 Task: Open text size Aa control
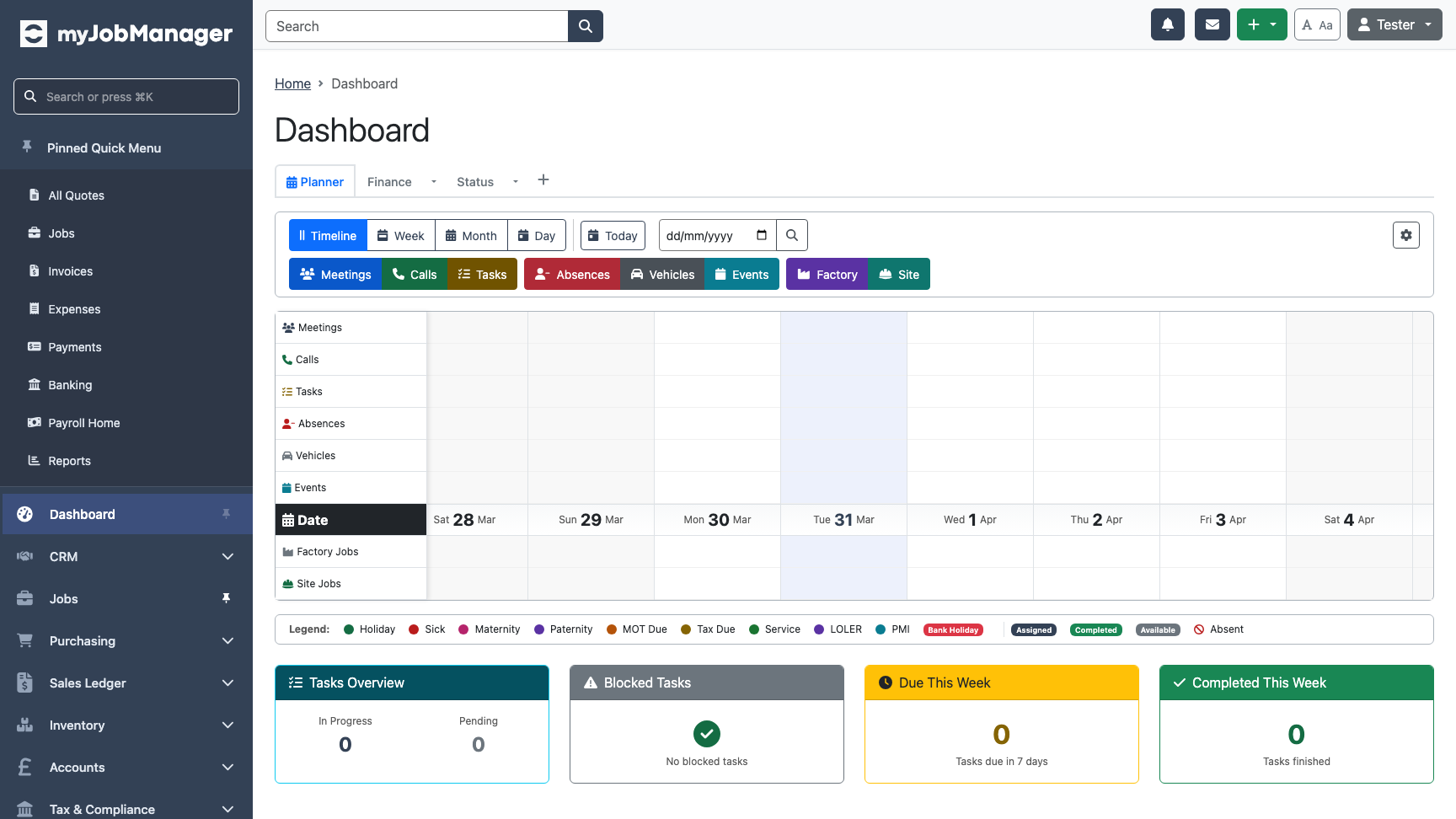[1317, 25]
